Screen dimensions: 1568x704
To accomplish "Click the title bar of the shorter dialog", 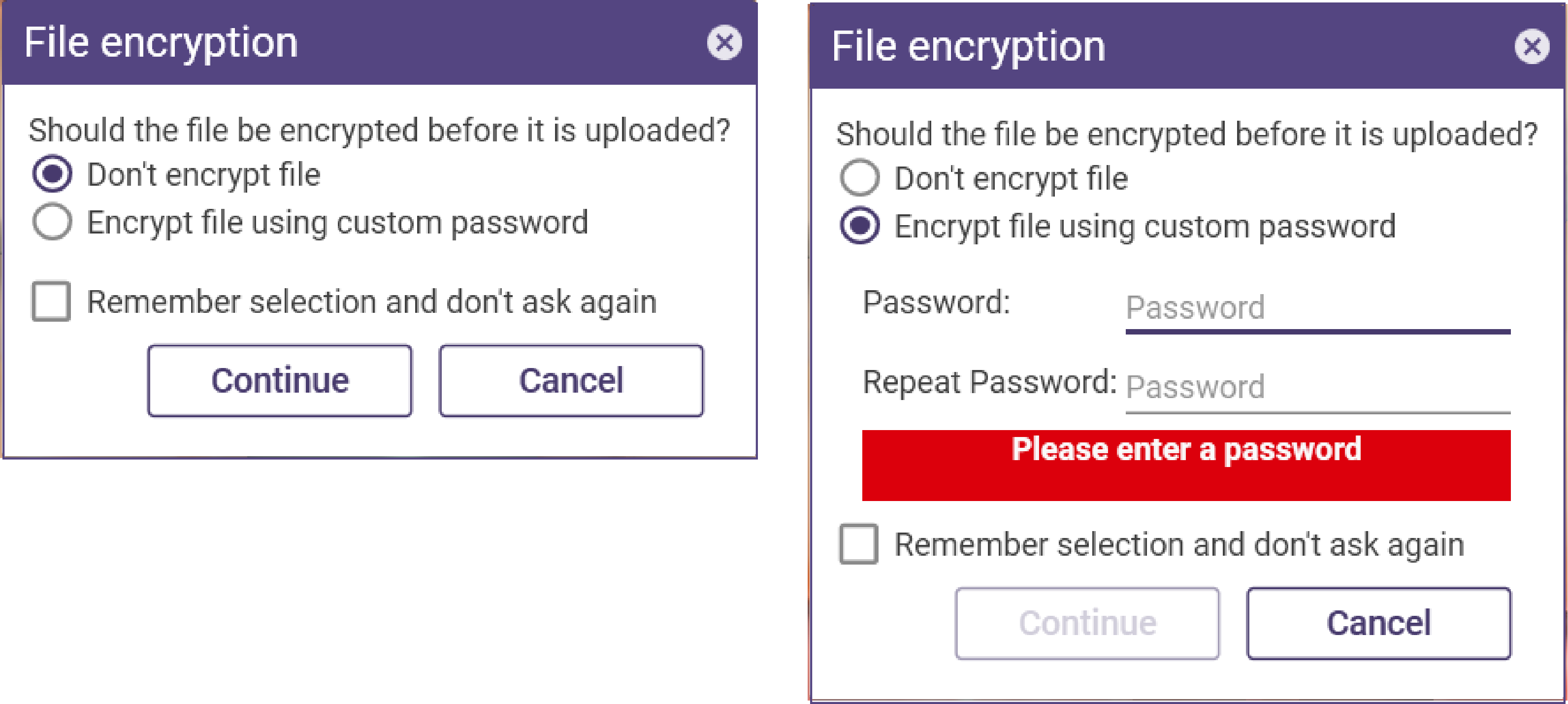I will click(380, 43).
